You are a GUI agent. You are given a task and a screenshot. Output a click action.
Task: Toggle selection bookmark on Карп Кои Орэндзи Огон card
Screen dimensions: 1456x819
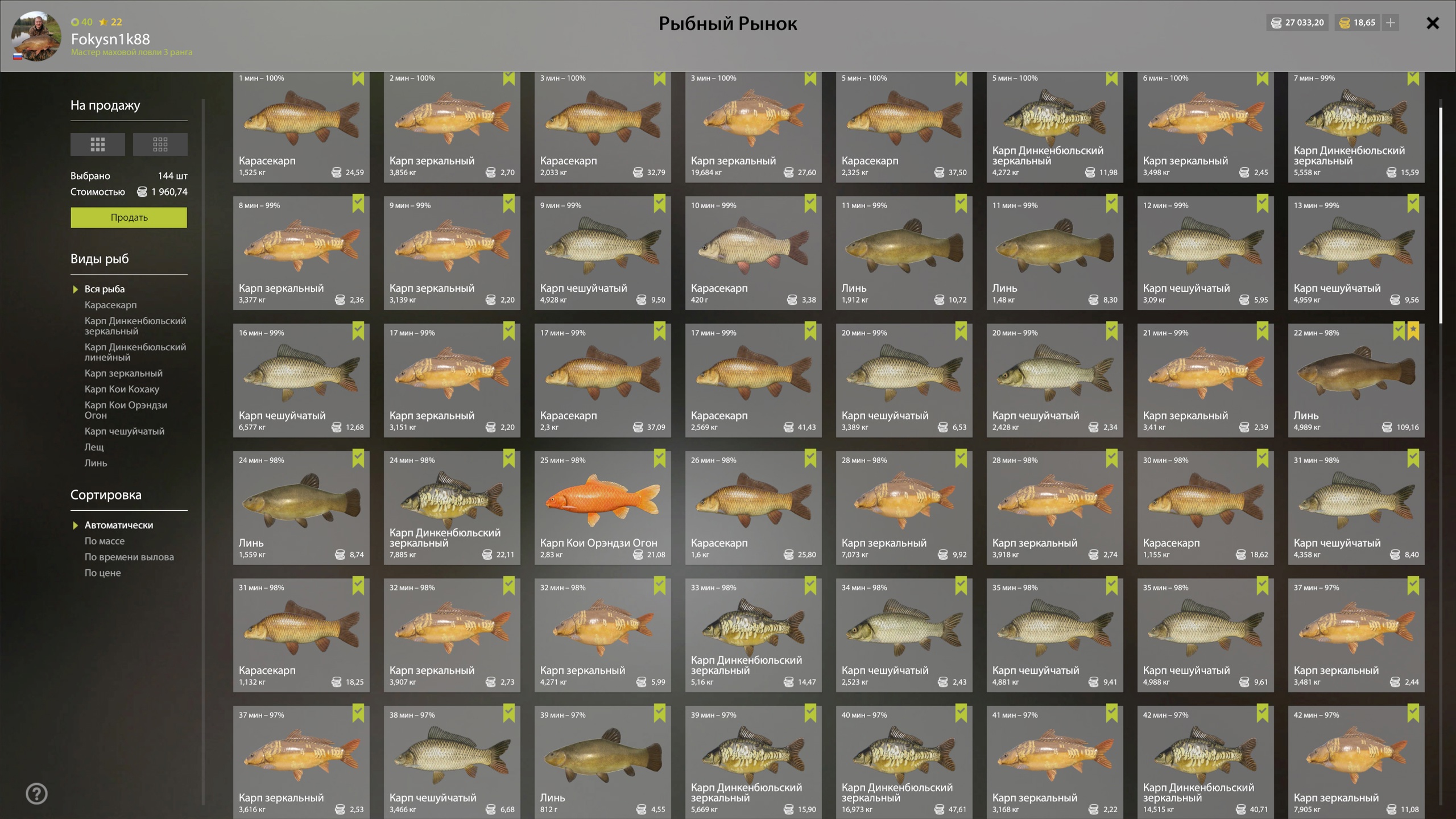click(660, 458)
